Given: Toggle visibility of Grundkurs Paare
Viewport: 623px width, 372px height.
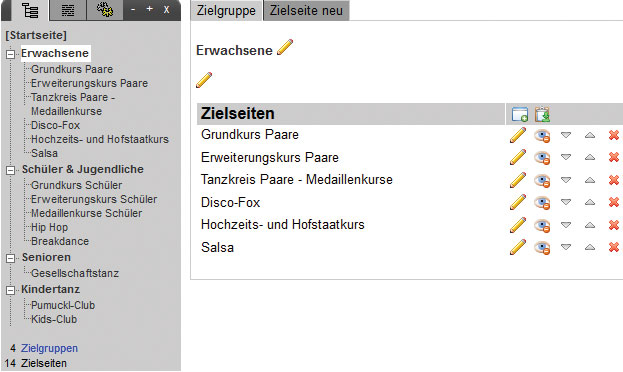Looking at the screenshot, I should (542, 136).
